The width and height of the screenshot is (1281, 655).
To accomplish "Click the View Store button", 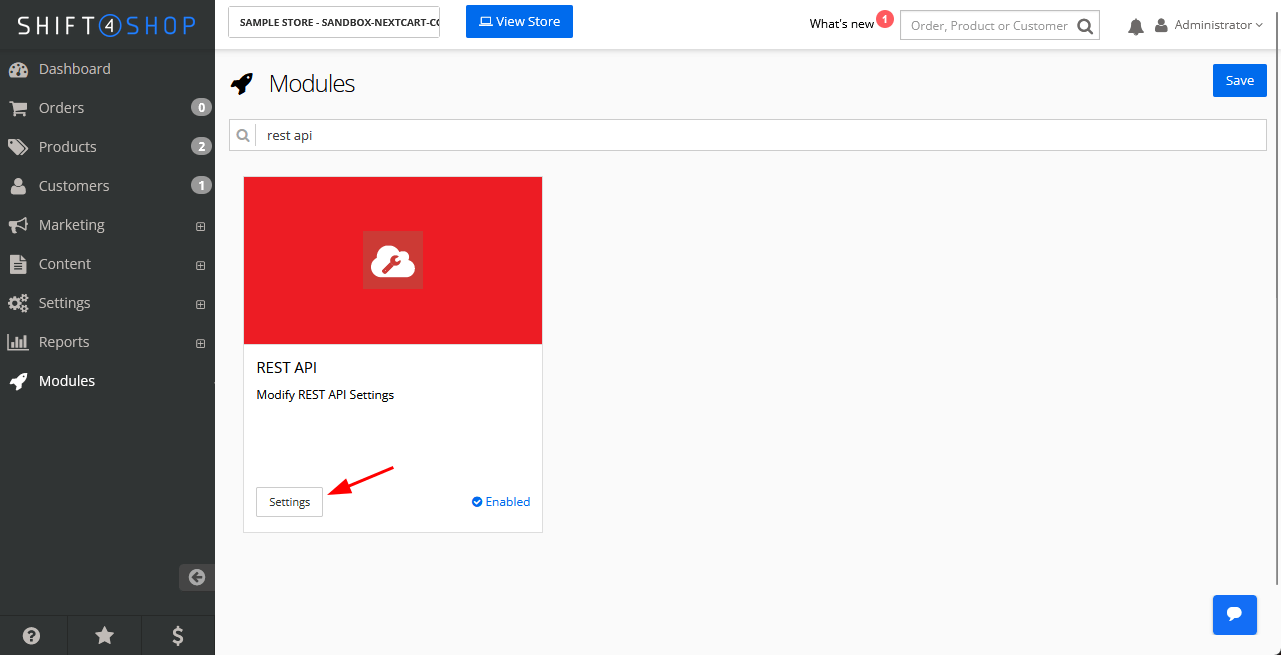I will pyautogui.click(x=519, y=21).
